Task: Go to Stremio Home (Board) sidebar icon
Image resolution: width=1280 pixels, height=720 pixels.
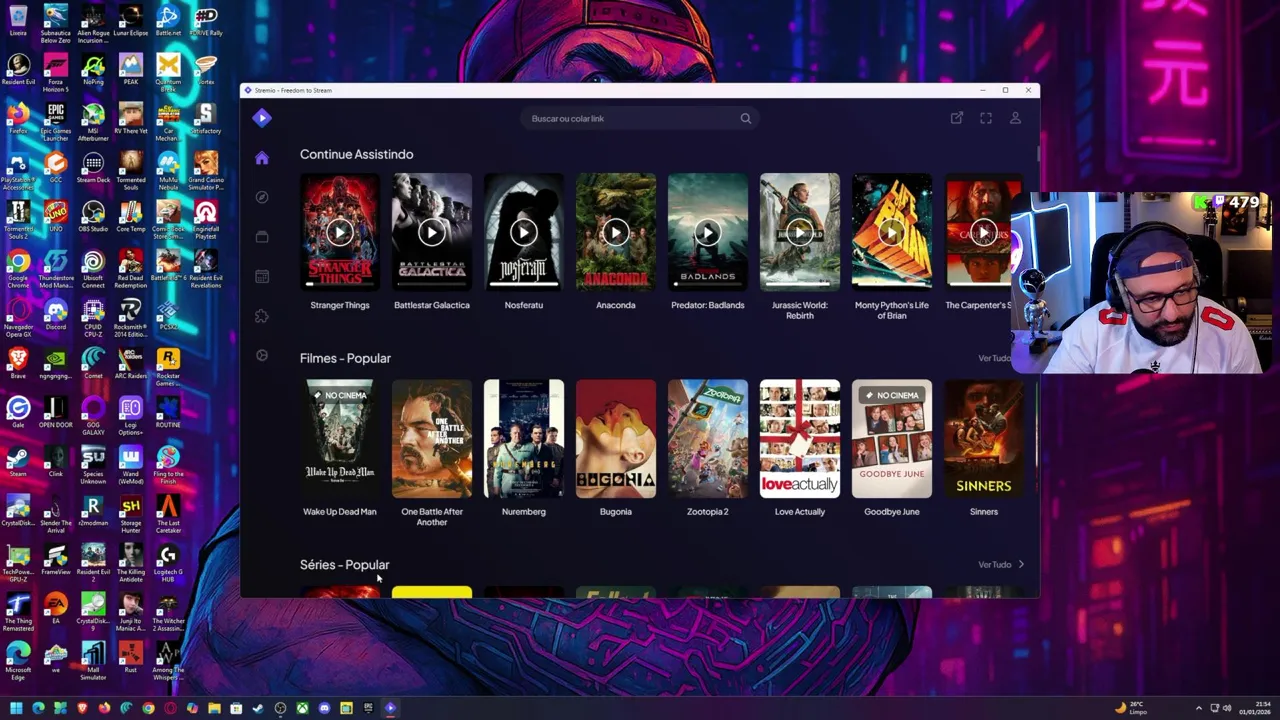Action: tap(262, 158)
